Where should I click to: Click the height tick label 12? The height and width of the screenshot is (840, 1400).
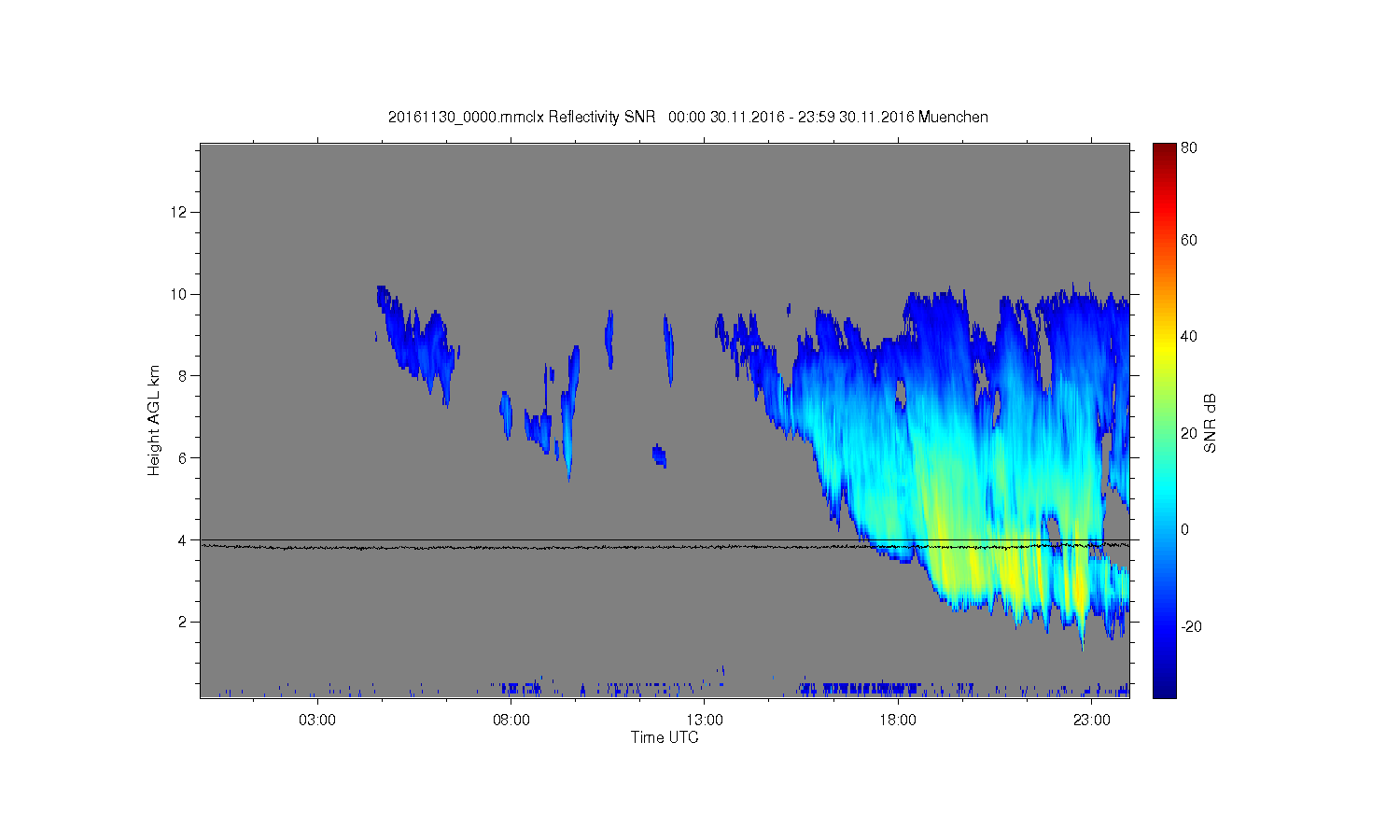[179, 213]
